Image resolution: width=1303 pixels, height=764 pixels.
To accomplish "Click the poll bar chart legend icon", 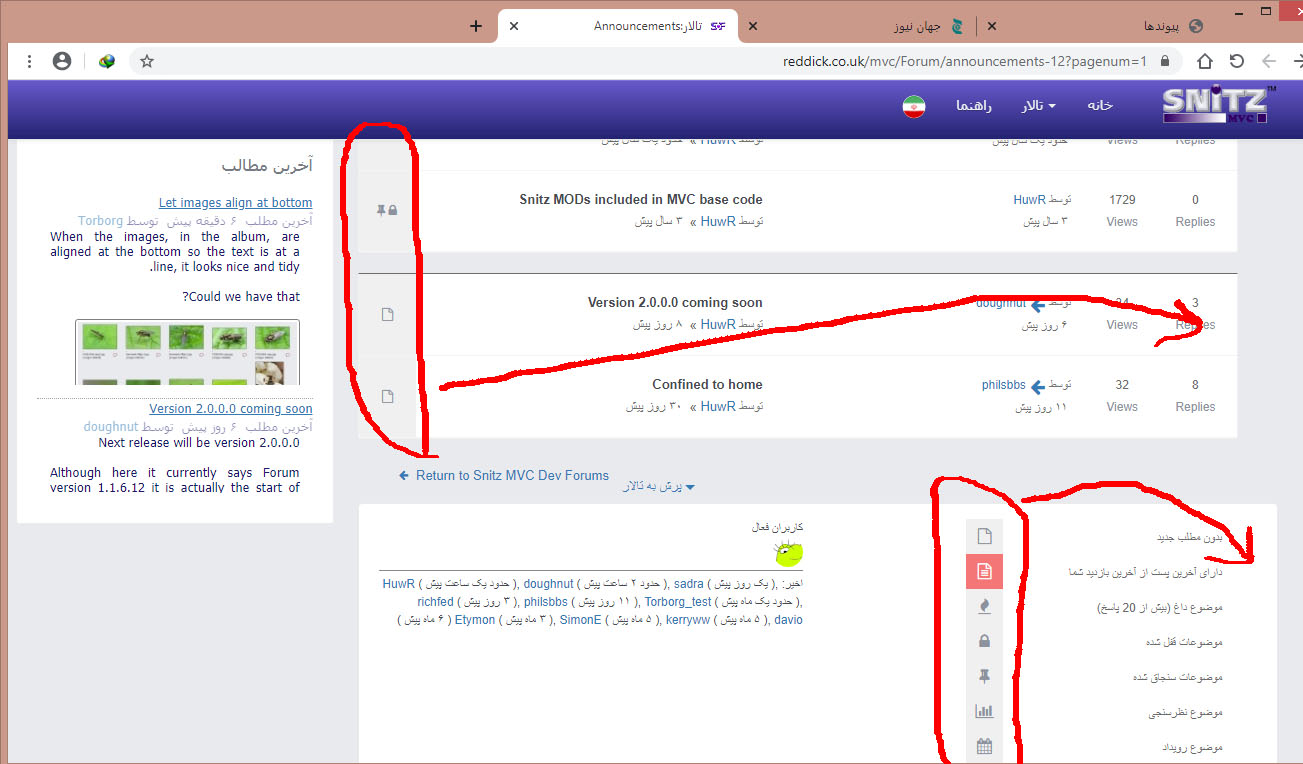I will [984, 711].
